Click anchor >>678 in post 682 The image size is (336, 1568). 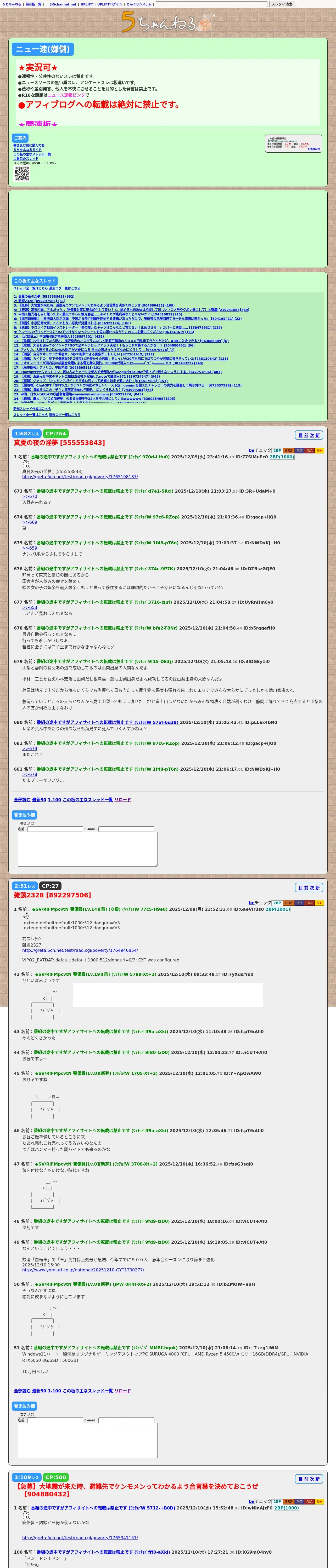tap(30, 774)
